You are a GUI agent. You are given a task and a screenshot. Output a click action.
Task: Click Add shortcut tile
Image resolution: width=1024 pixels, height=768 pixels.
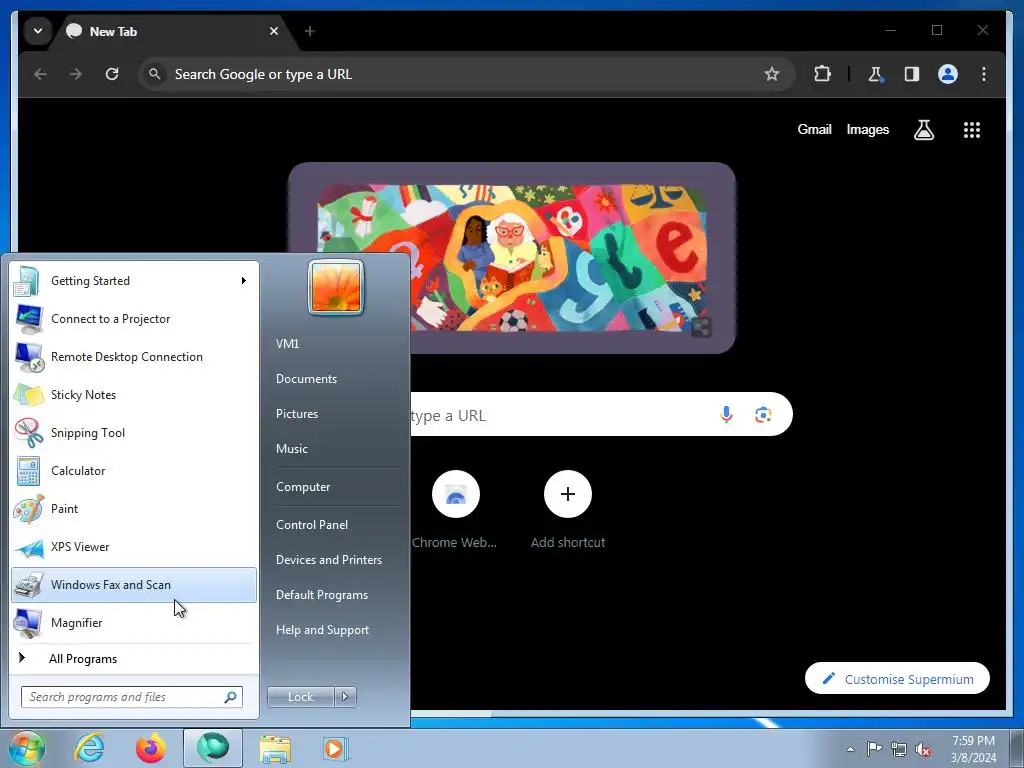pos(568,509)
